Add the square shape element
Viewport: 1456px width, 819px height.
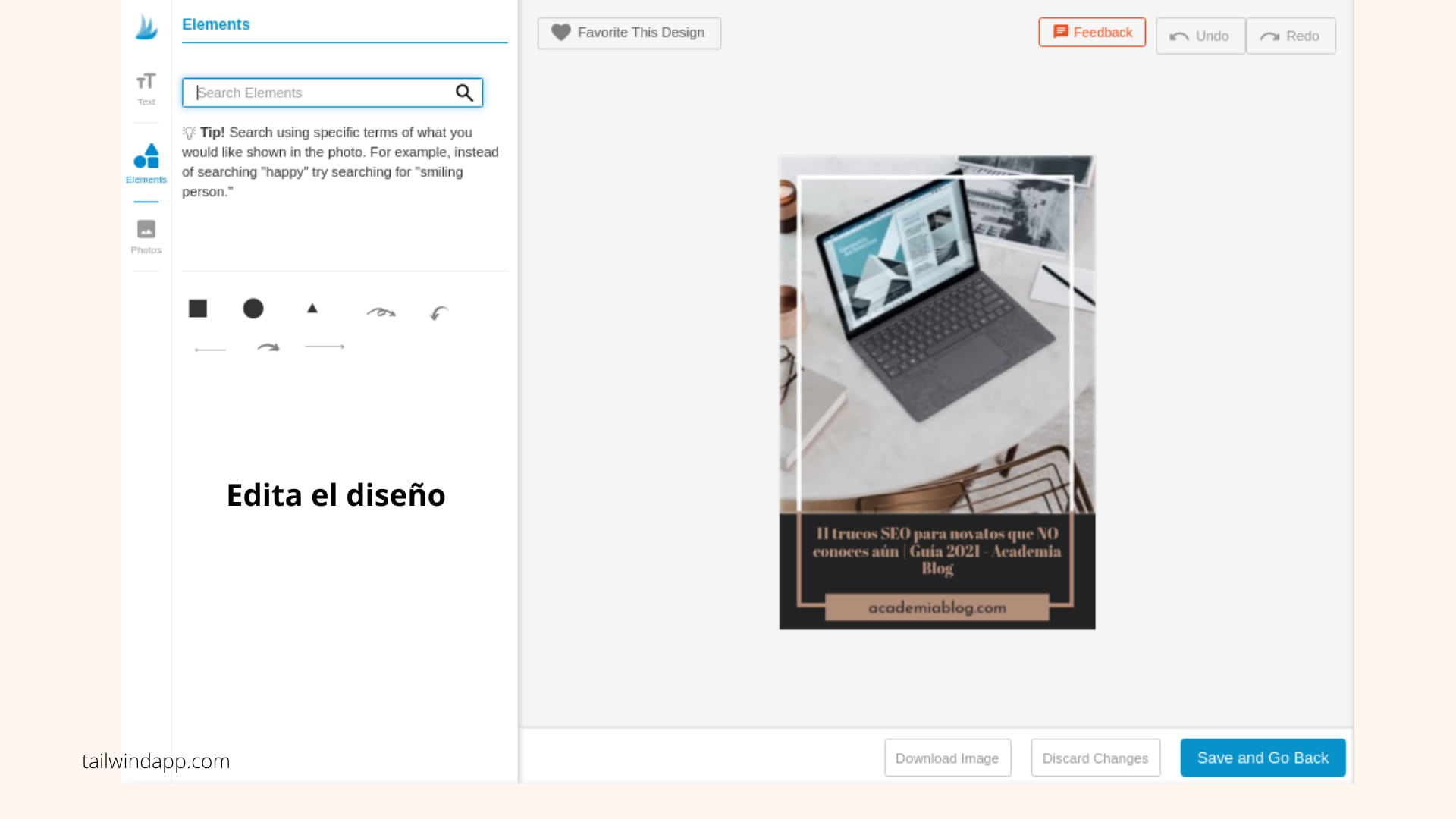pyautogui.click(x=198, y=309)
